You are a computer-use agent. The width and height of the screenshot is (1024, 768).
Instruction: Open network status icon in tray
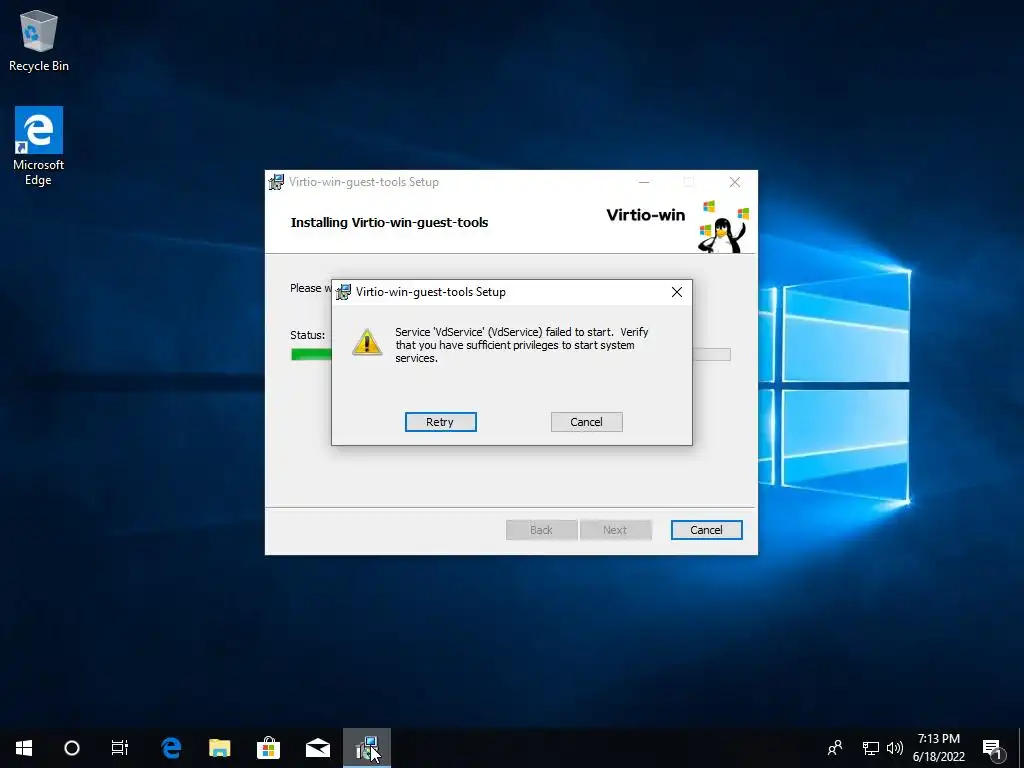(871, 748)
